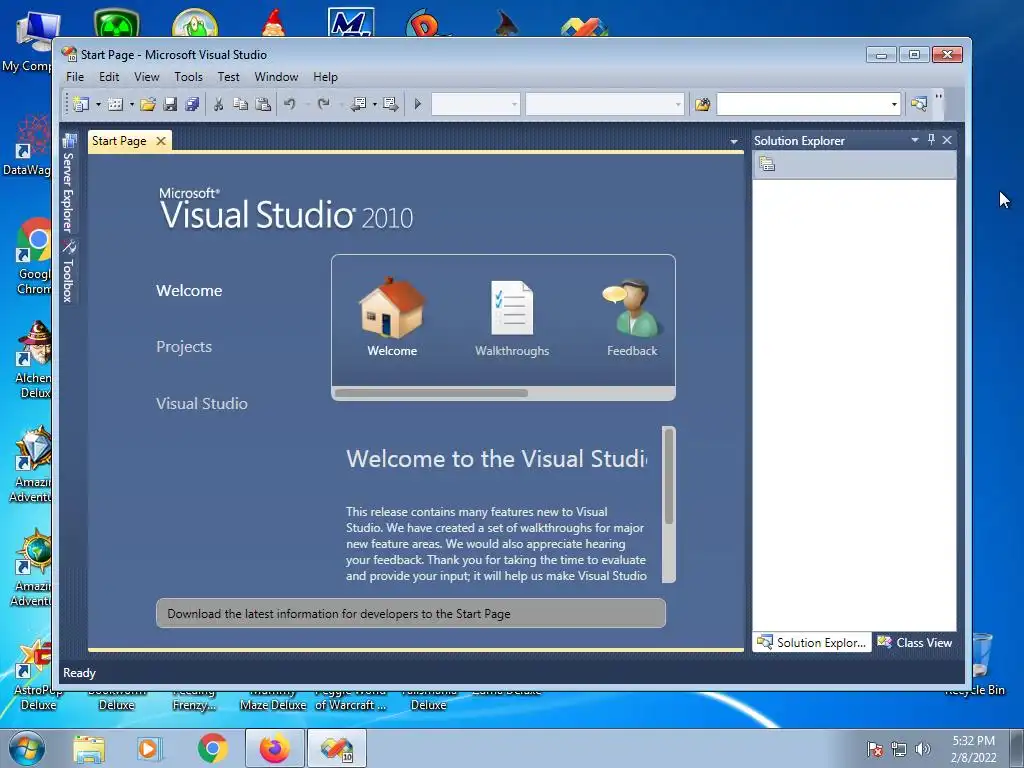Screen dimensions: 1024x768
Task: Pin the Solution Explorer with auto-hide icon
Action: click(931, 140)
